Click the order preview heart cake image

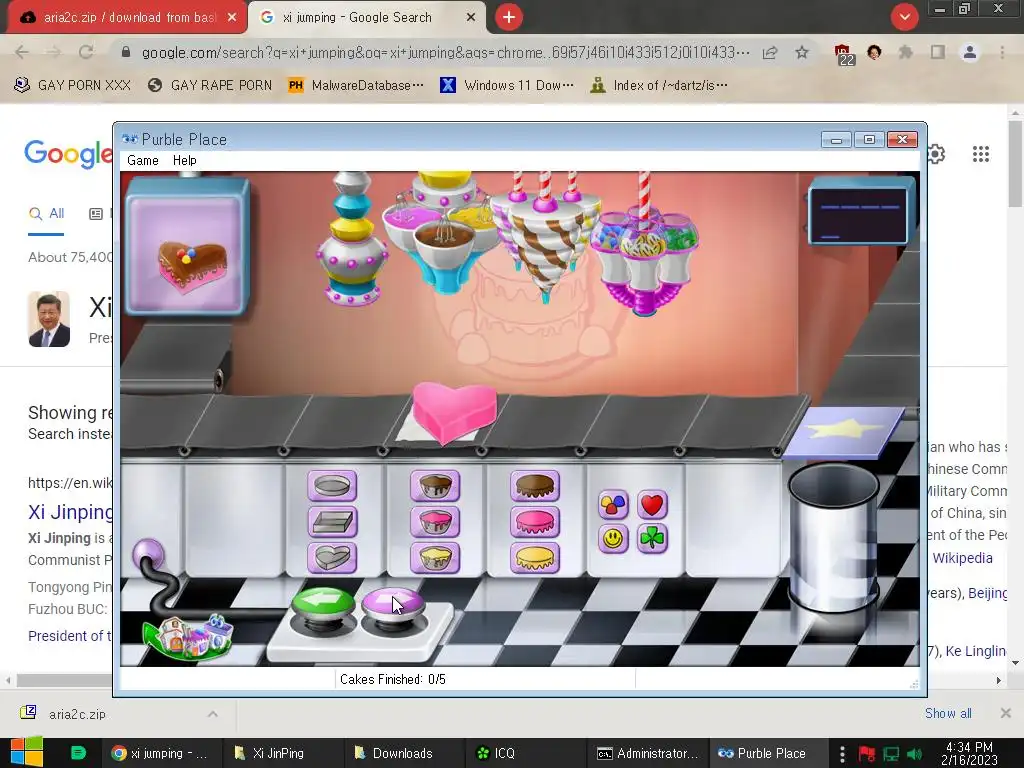193,264
